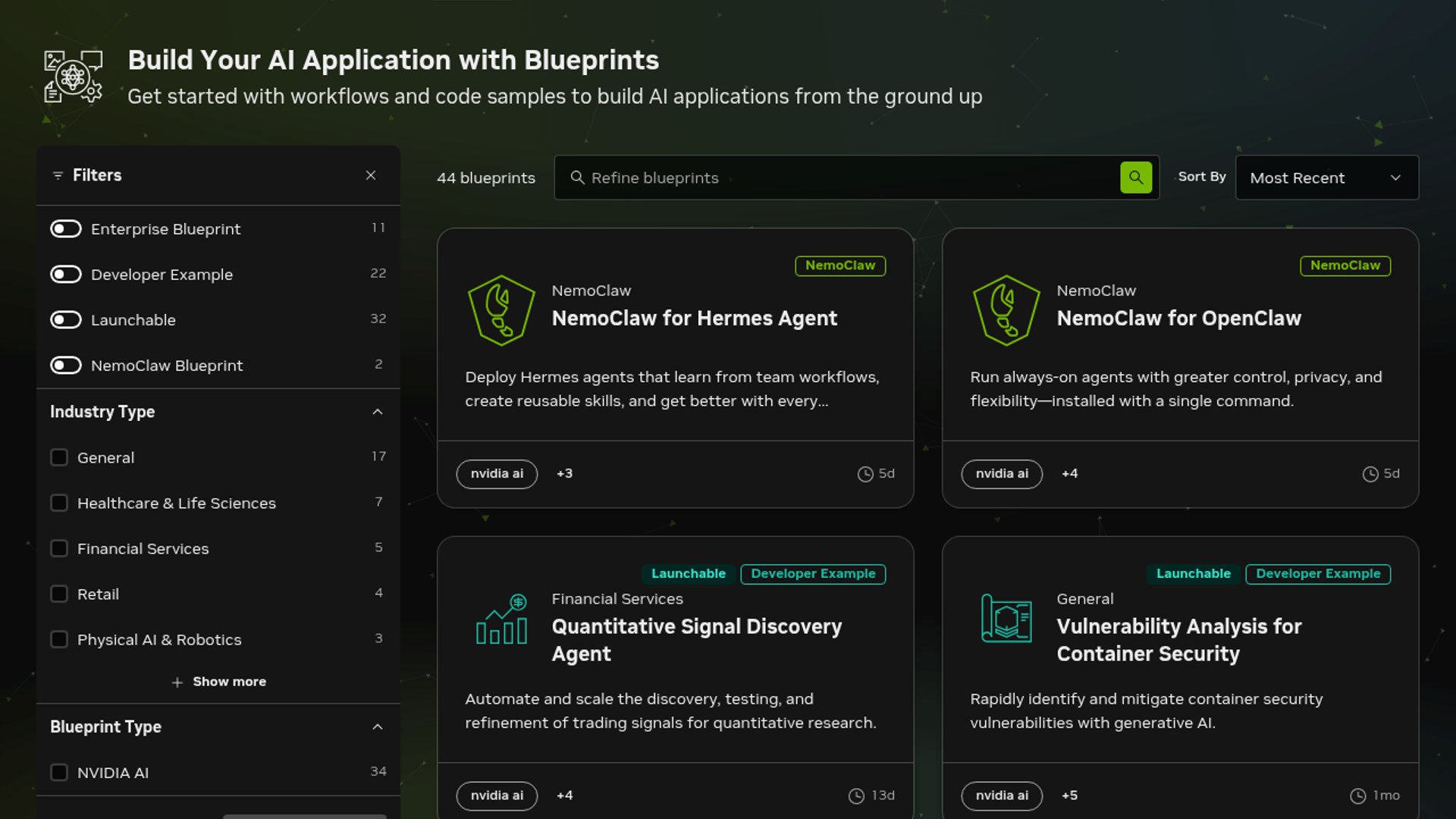Click Developer Example badge on Vulnerability Analysis card
This screenshot has height=819, width=1456.
(1318, 574)
